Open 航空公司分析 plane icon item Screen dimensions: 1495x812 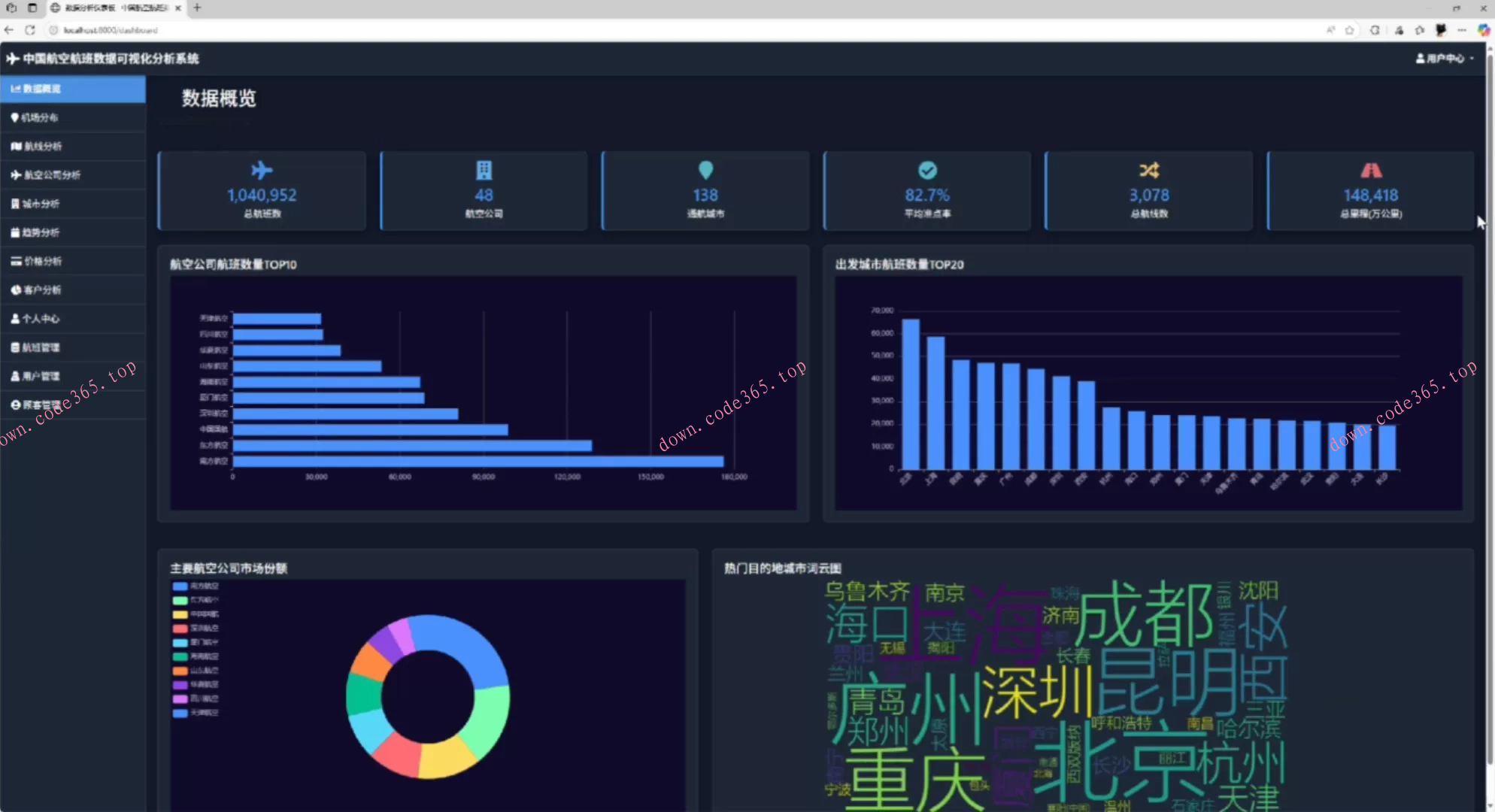click(x=50, y=174)
